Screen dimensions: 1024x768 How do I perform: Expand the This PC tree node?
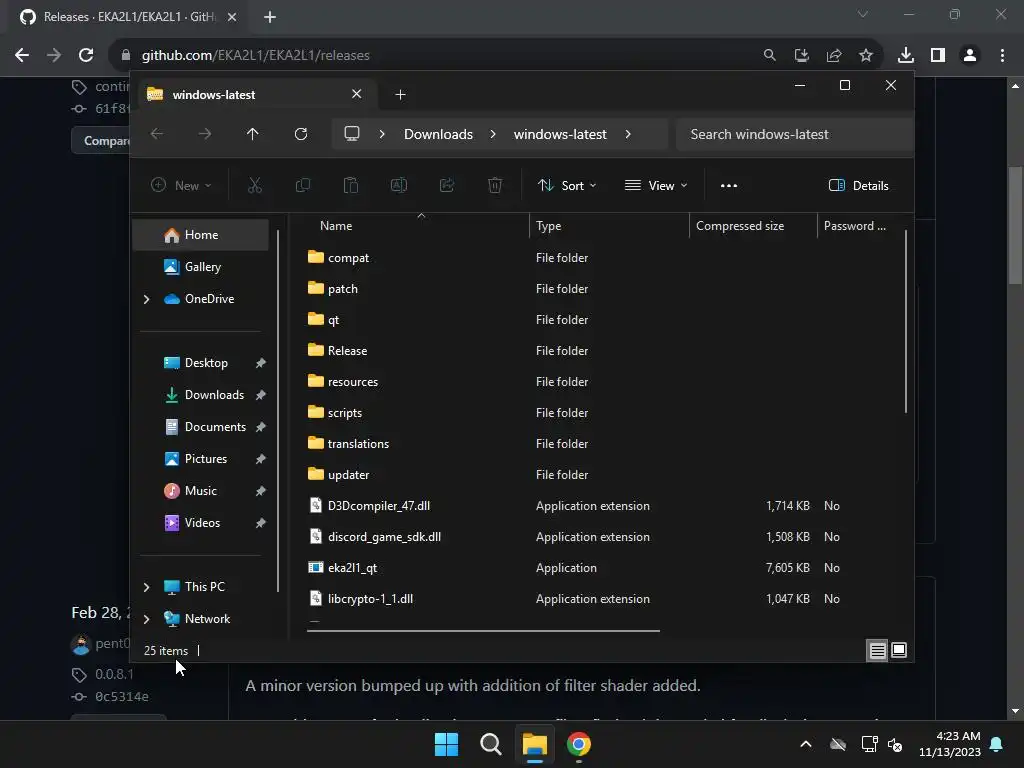point(146,587)
